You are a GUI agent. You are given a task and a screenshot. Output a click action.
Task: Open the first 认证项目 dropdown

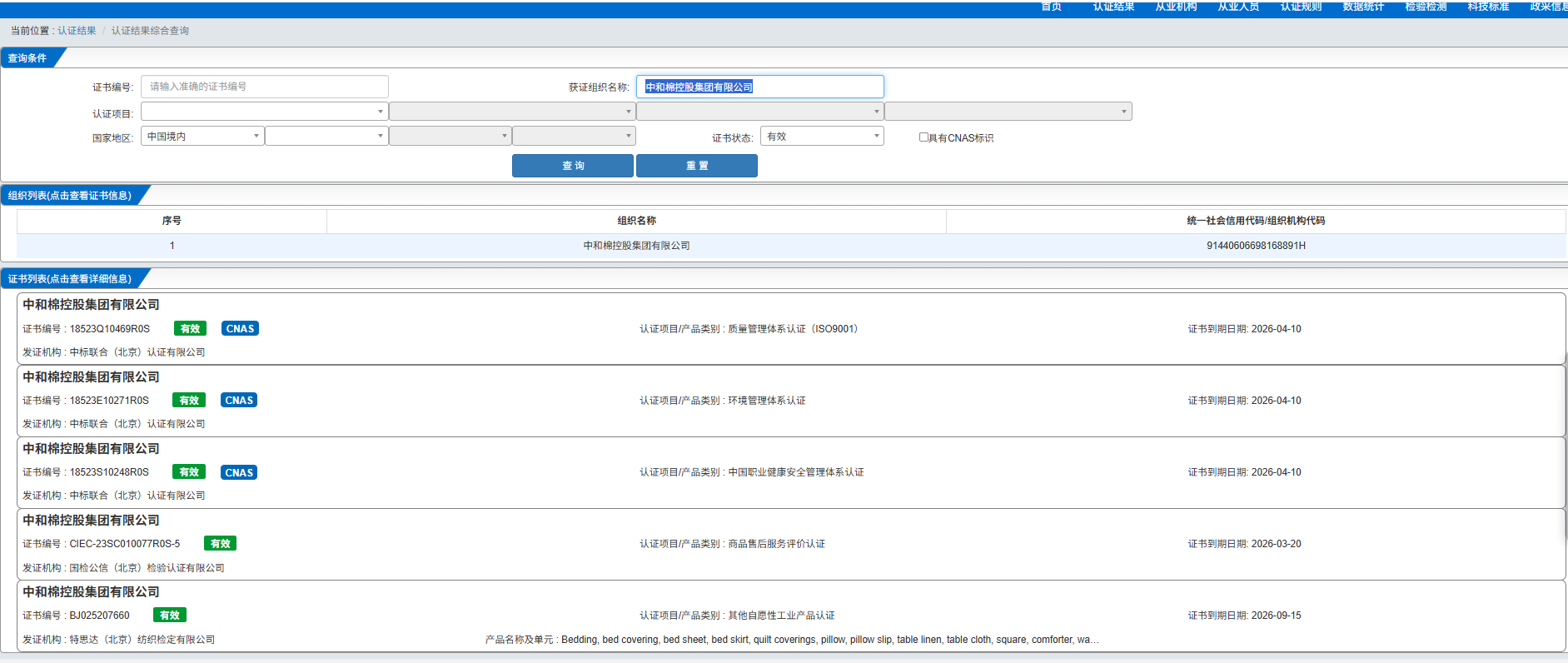(x=264, y=112)
